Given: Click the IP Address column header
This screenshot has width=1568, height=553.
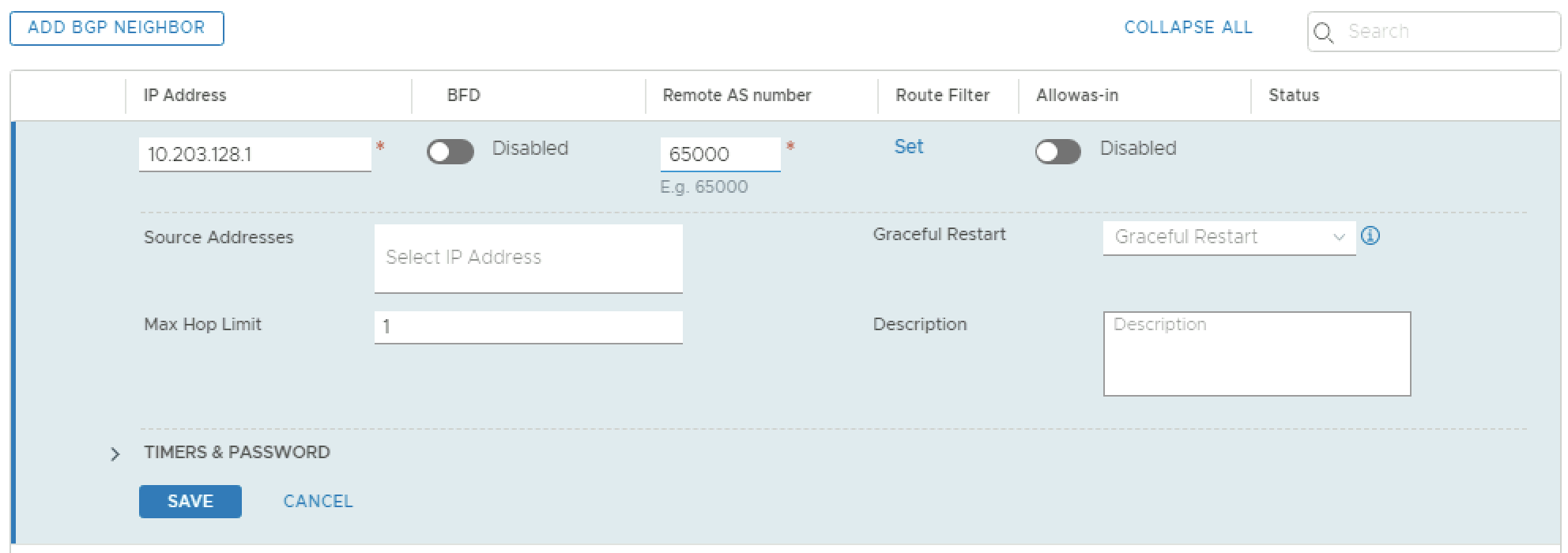Looking at the screenshot, I should pyautogui.click(x=185, y=96).
